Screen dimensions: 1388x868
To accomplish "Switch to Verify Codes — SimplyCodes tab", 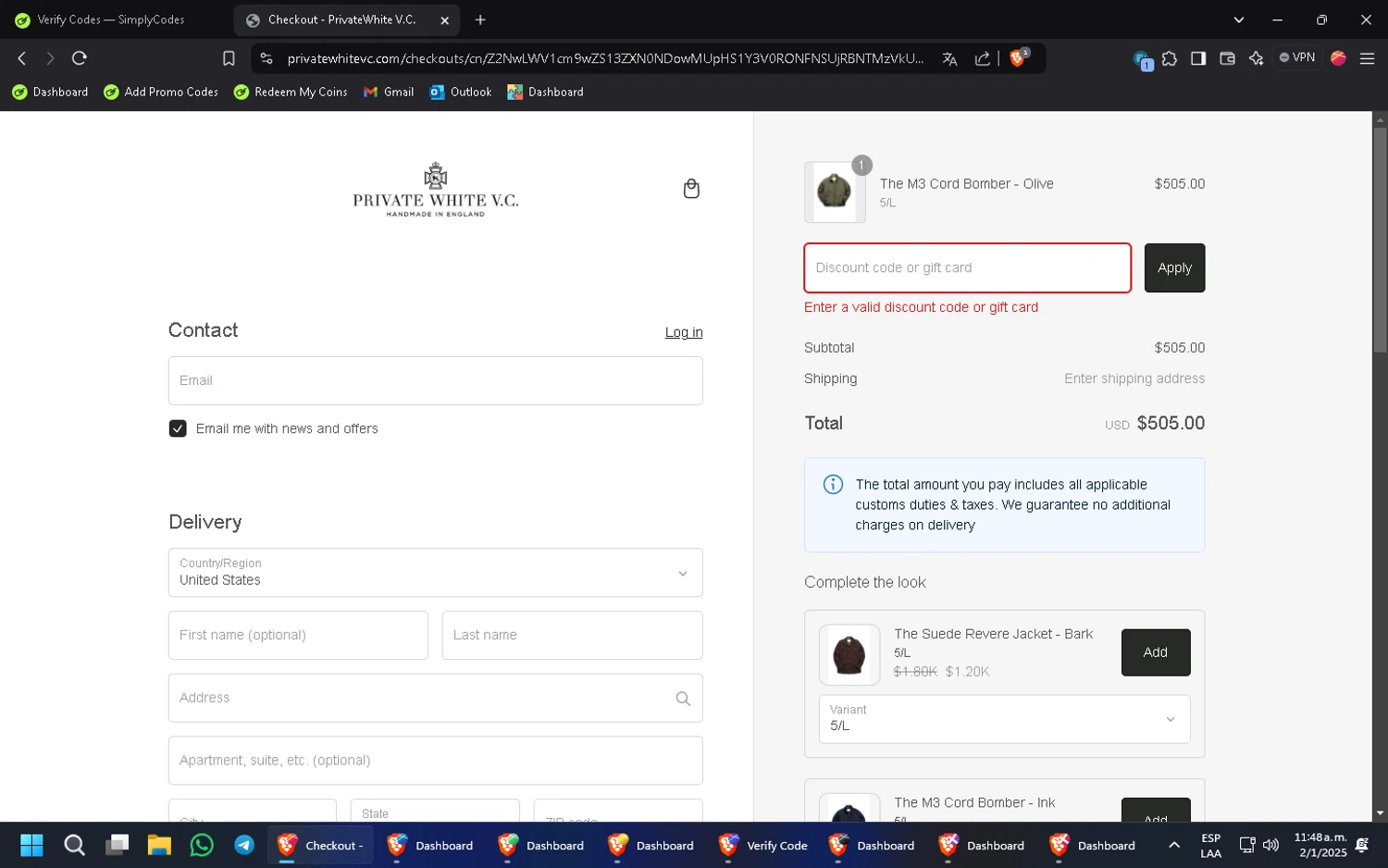I will click(111, 19).
